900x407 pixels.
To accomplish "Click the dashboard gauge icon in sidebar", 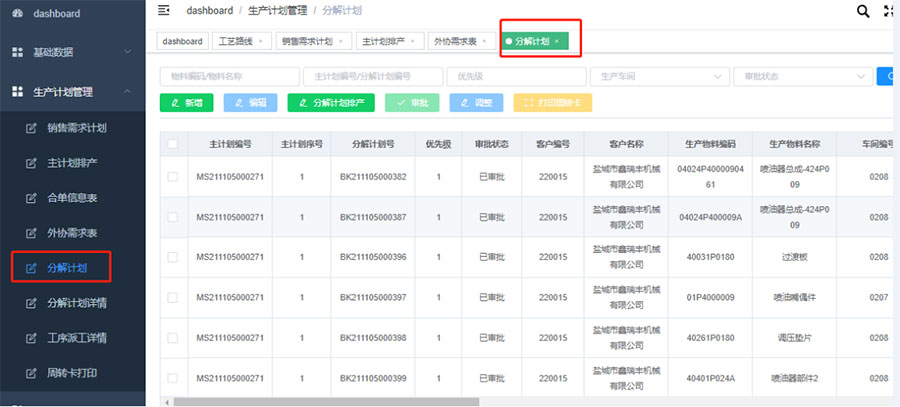I will [x=18, y=13].
